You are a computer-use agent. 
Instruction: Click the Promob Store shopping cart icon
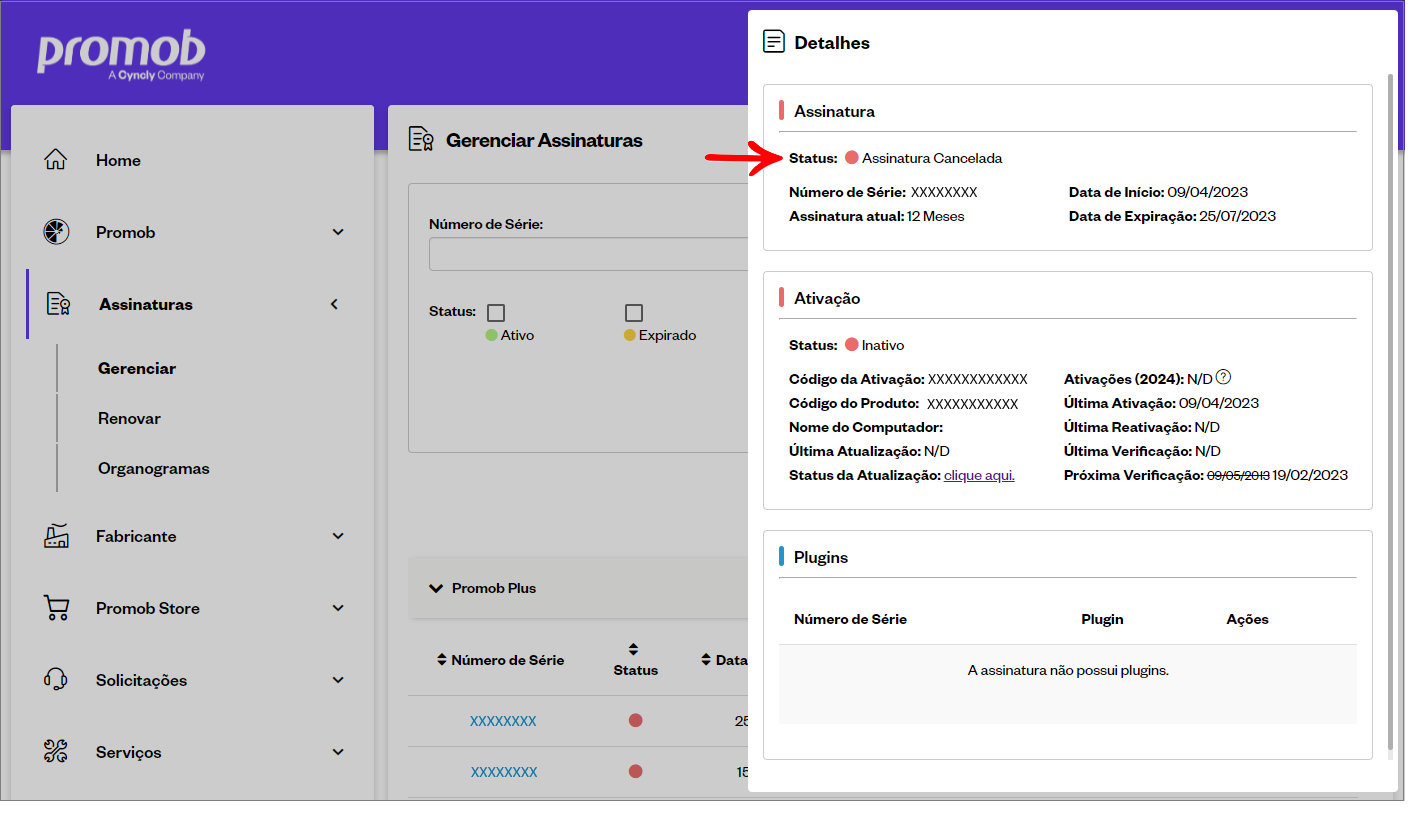56,608
